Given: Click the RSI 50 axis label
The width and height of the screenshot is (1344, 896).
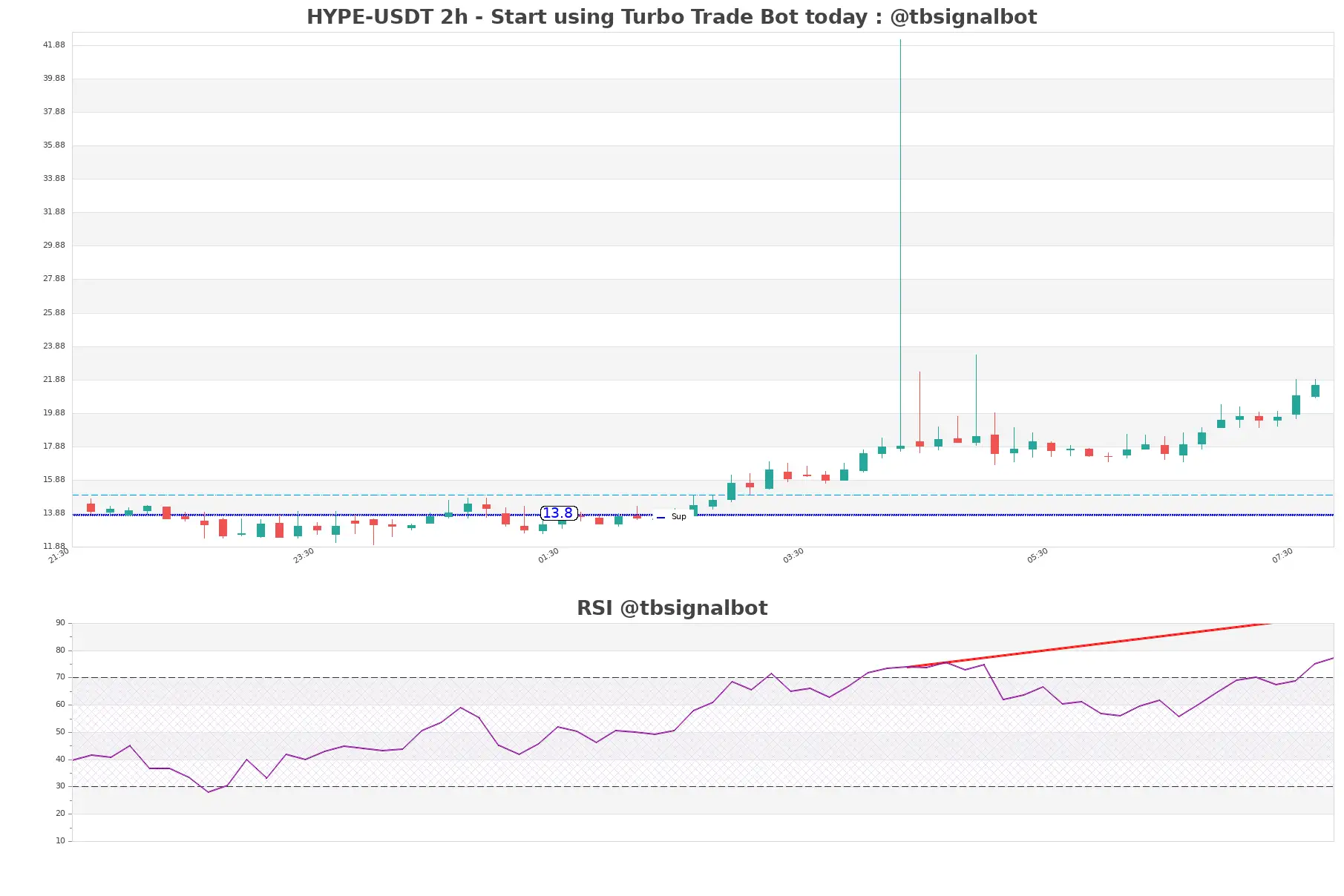Looking at the screenshot, I should pos(60,732).
